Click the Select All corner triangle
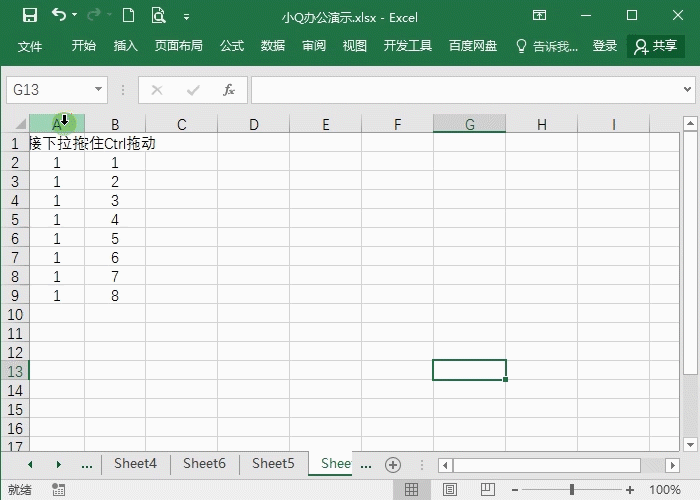 point(21,124)
